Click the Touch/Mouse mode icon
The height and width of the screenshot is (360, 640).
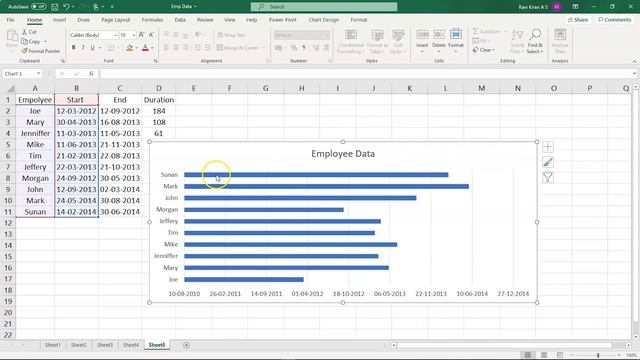click(x=96, y=7)
